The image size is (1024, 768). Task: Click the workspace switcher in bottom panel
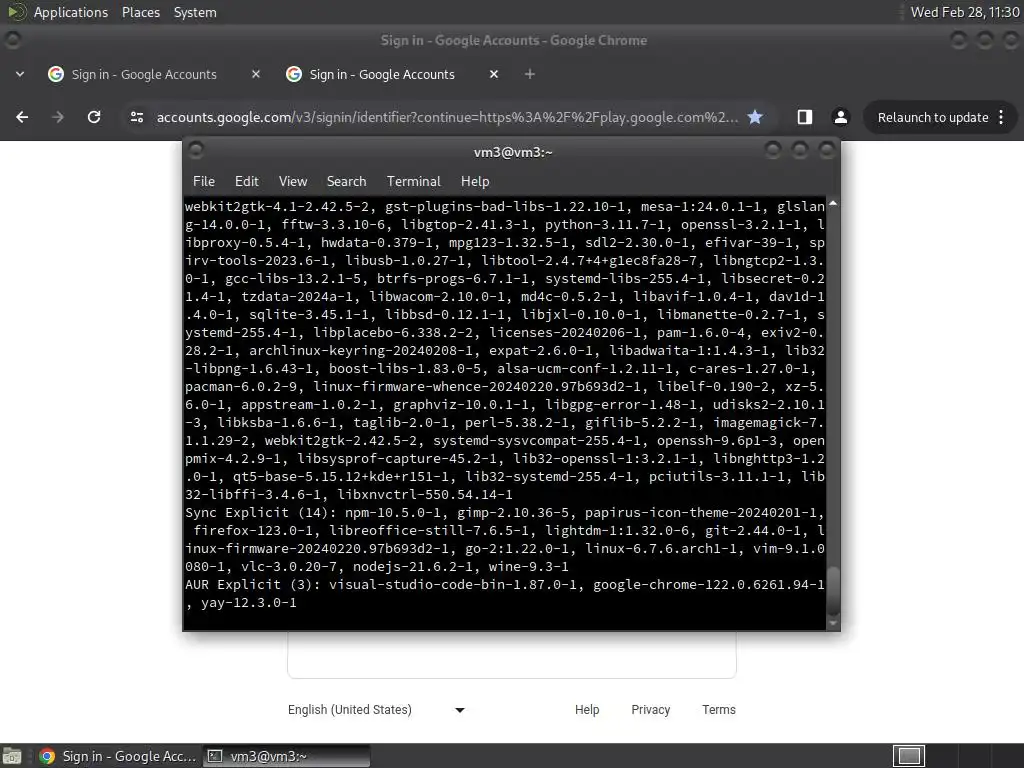[909, 756]
